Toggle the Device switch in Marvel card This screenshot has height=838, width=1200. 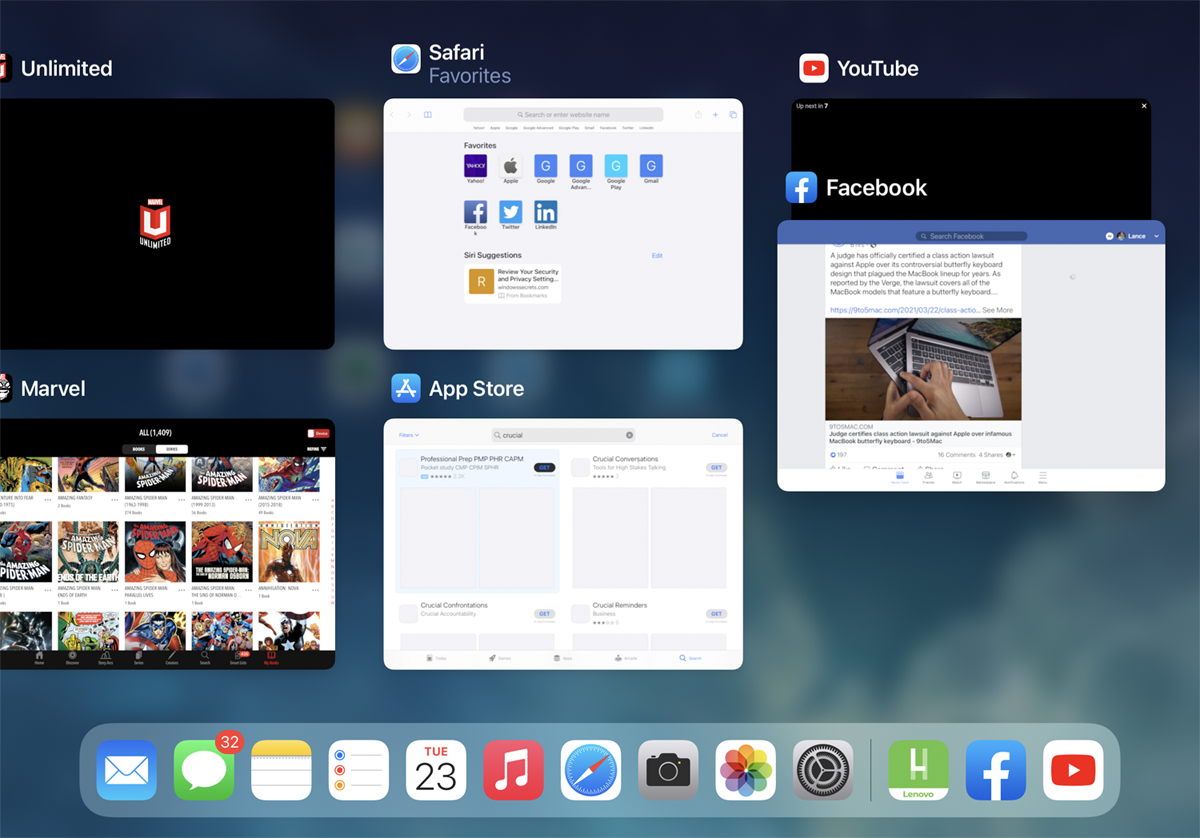click(318, 433)
